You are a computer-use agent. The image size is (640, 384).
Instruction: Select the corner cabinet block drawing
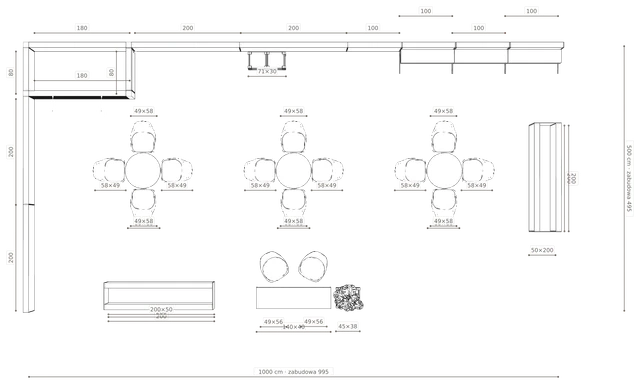80,71
